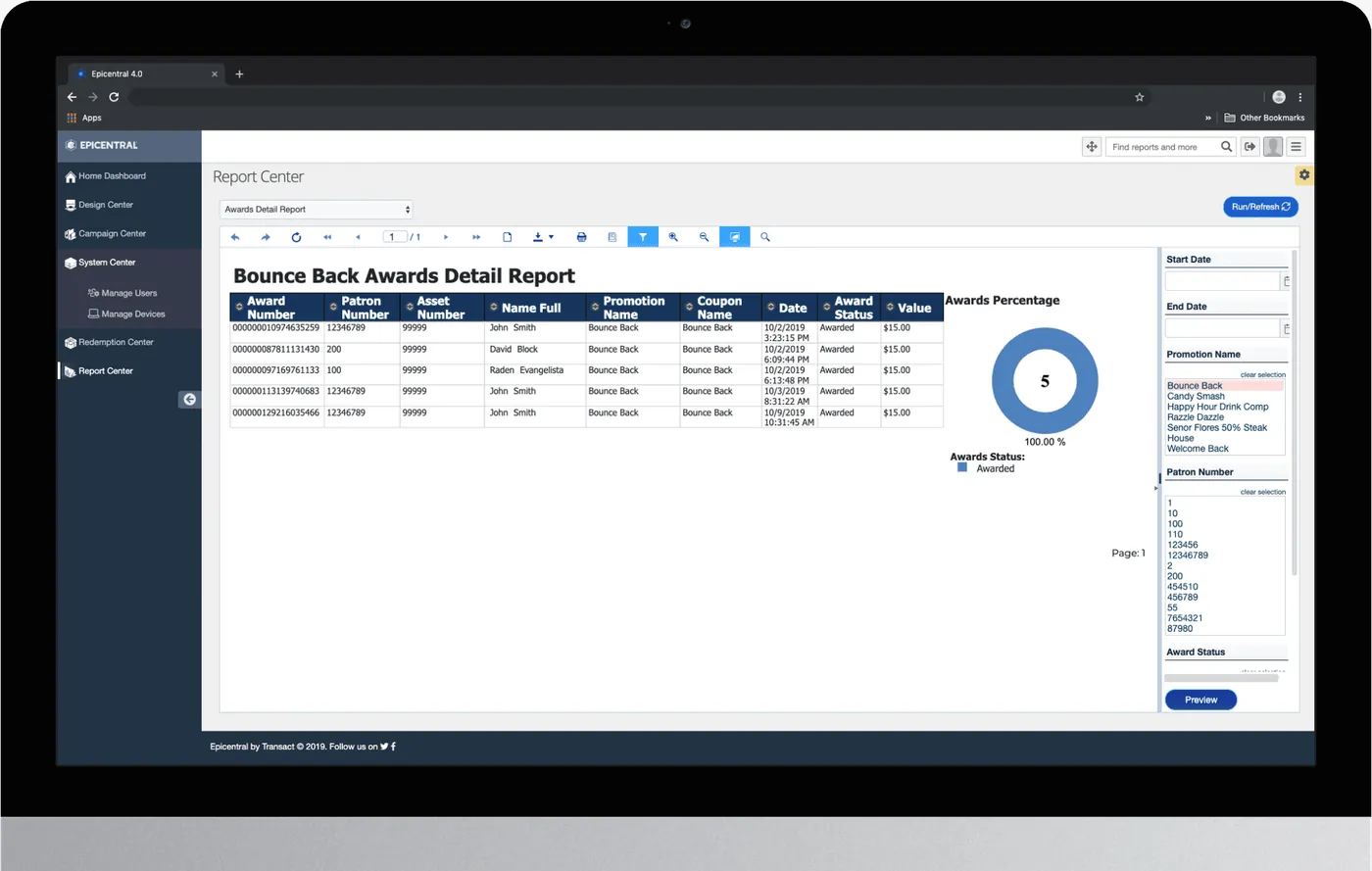Toggle the interactive view icon in toolbar
This screenshot has height=871, width=1372.
(734, 237)
